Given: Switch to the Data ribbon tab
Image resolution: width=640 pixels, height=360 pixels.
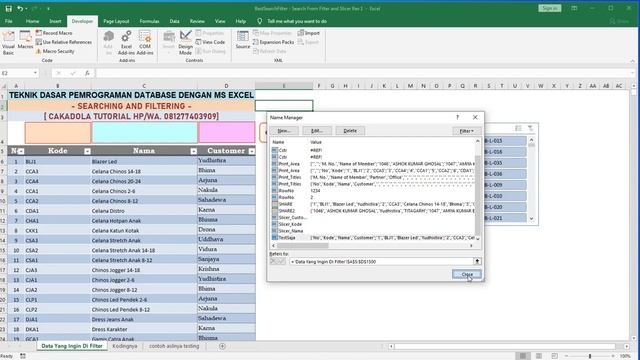Looking at the screenshot, I should [174, 21].
